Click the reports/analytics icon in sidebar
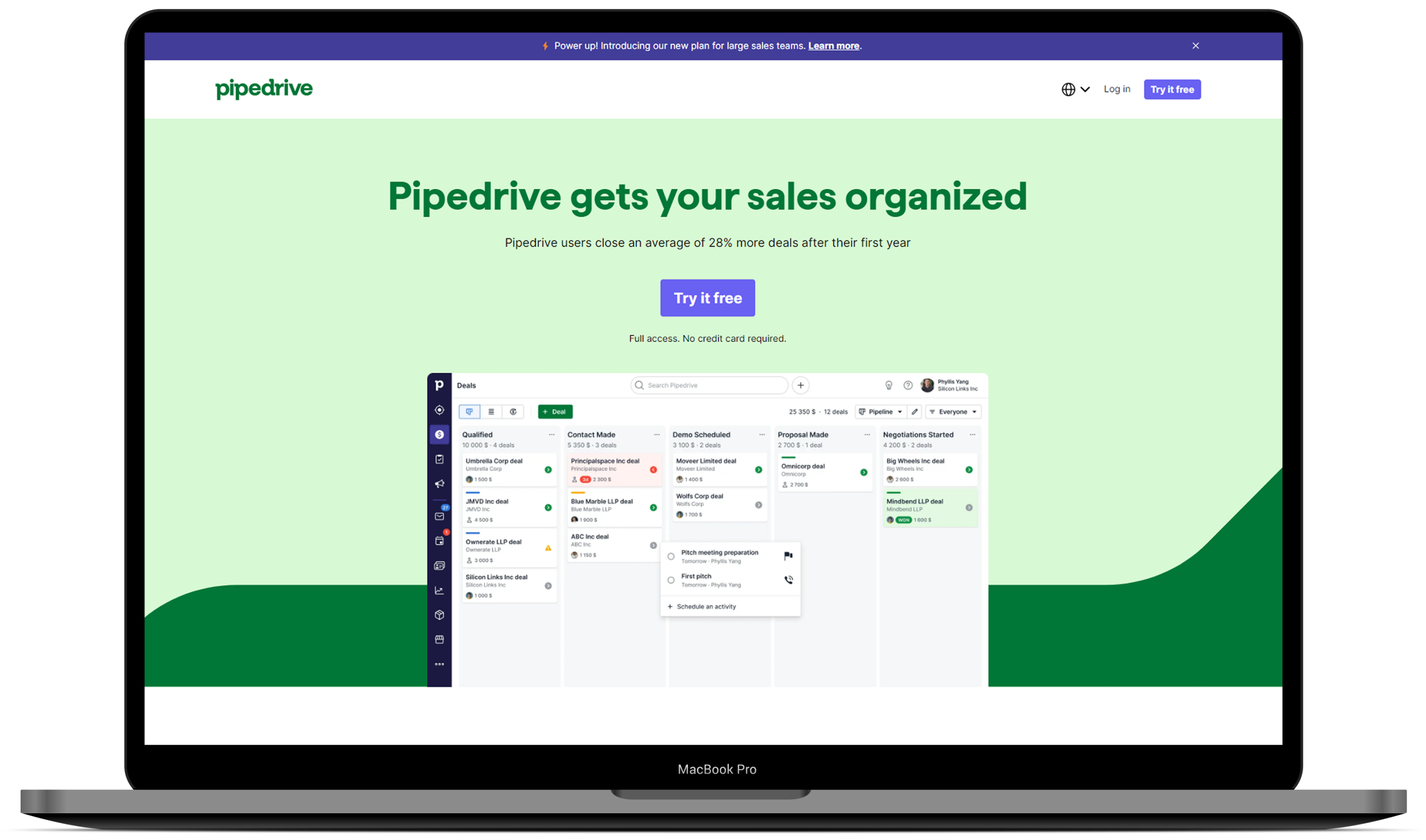Viewport: 1426px width, 840px height. (x=440, y=590)
